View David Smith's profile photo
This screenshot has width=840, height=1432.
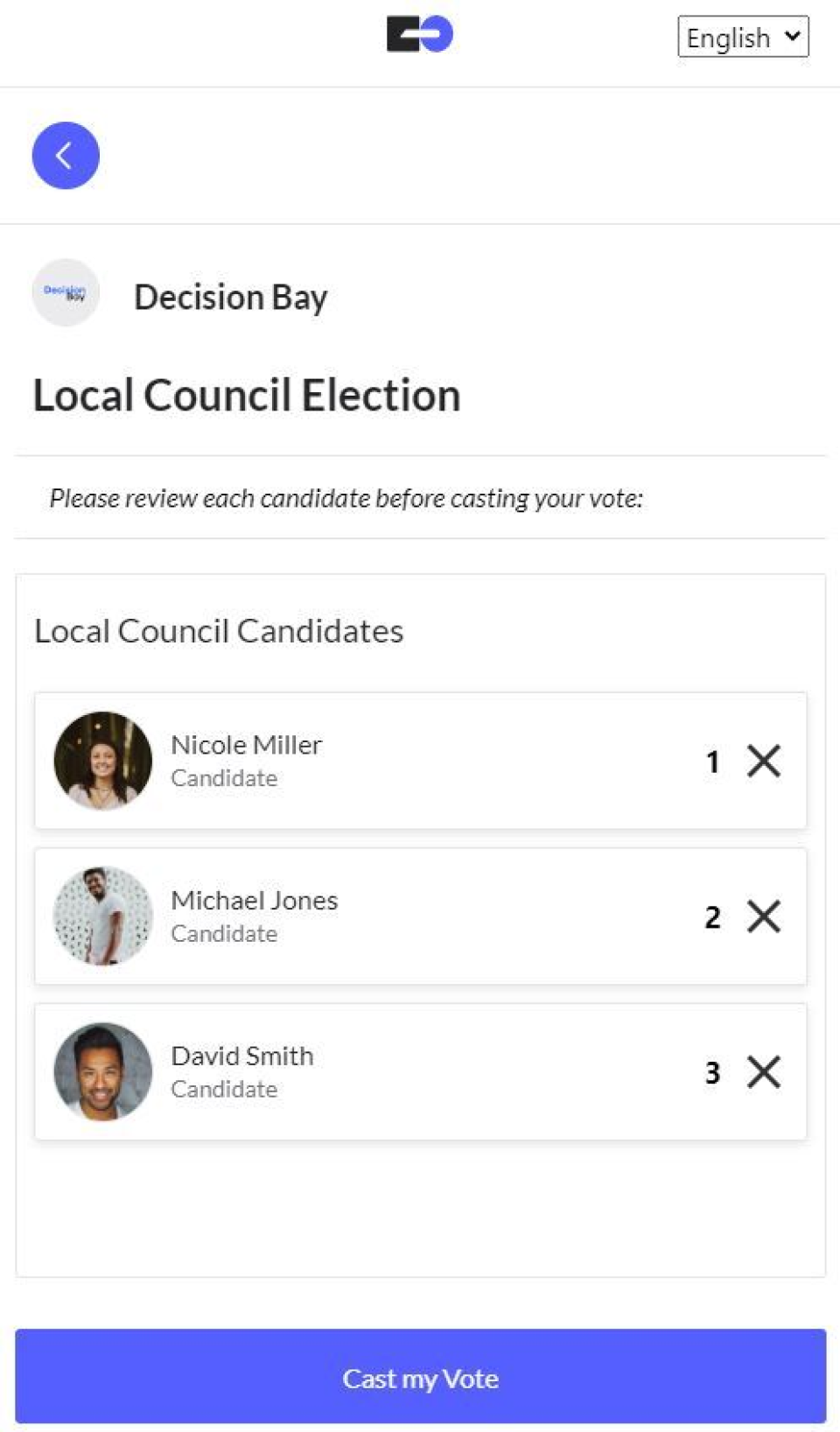103,1071
